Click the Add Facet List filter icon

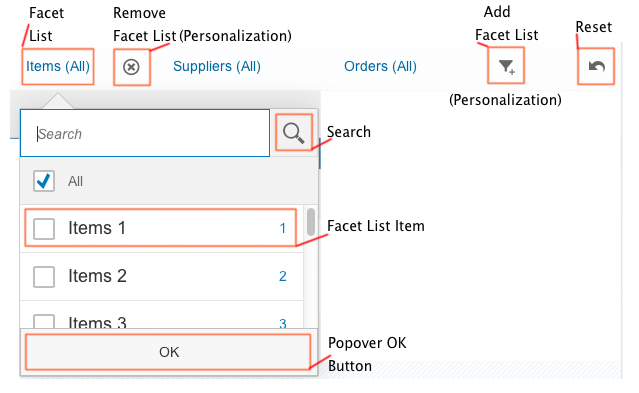(507, 66)
